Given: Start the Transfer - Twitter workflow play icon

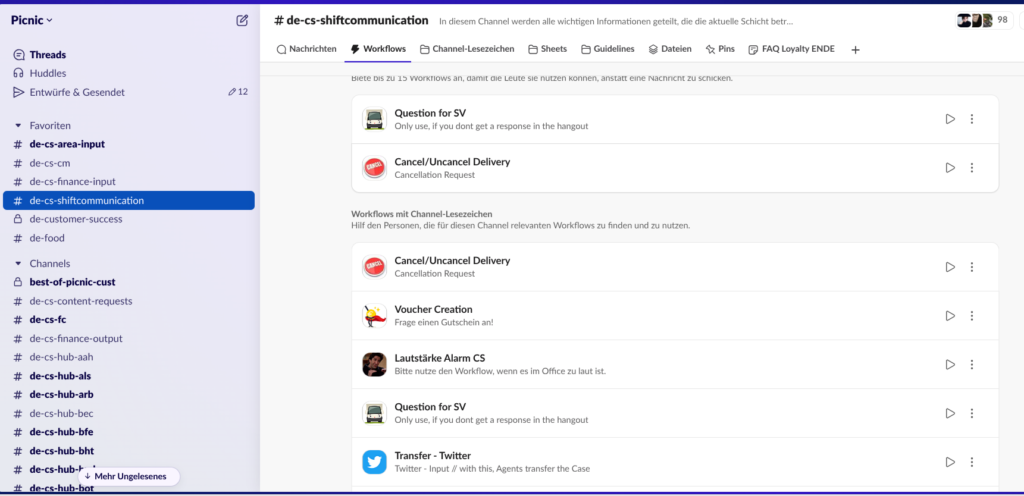Looking at the screenshot, I should (950, 462).
